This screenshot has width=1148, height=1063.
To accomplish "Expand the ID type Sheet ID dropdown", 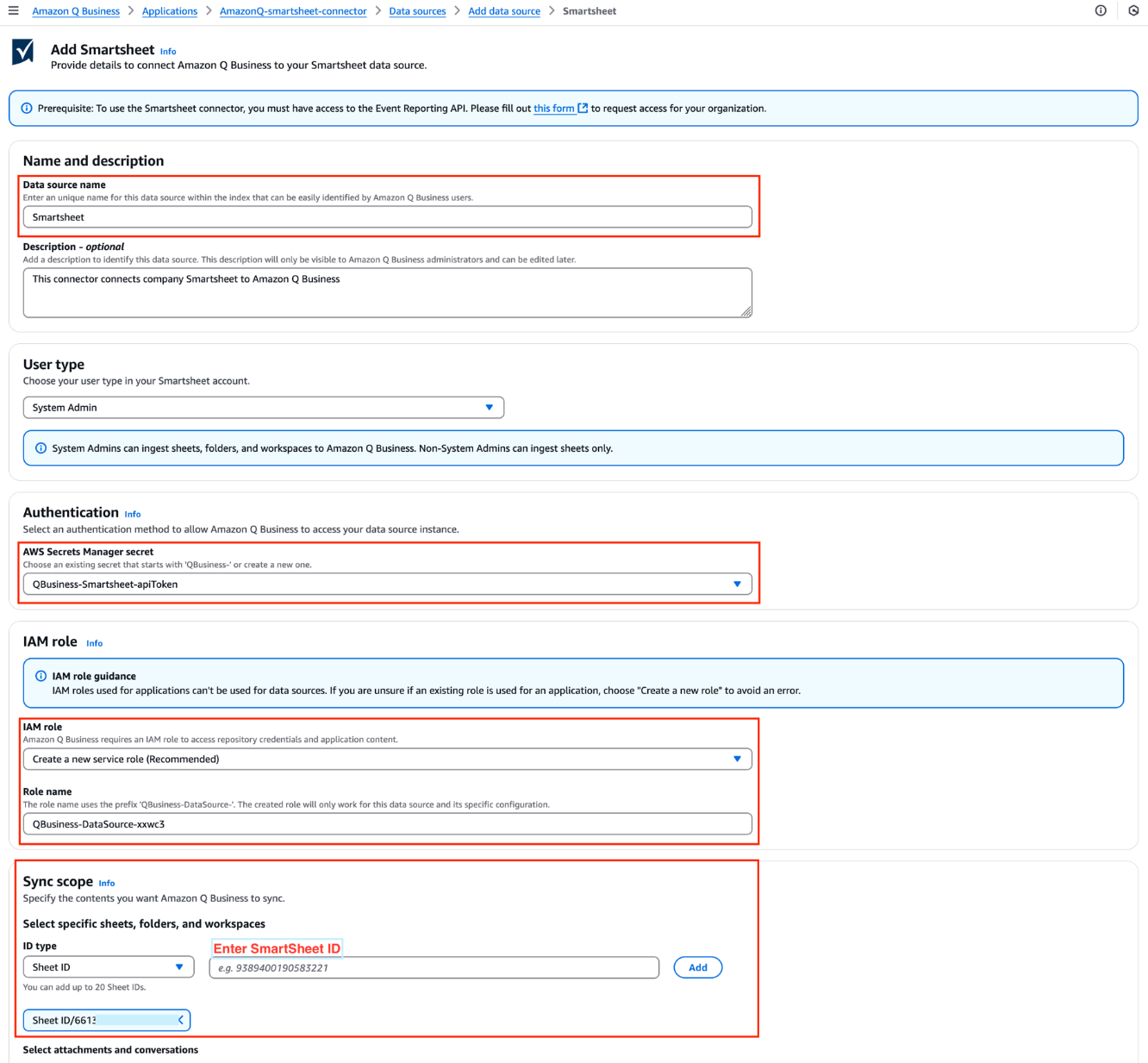I will (x=109, y=967).
